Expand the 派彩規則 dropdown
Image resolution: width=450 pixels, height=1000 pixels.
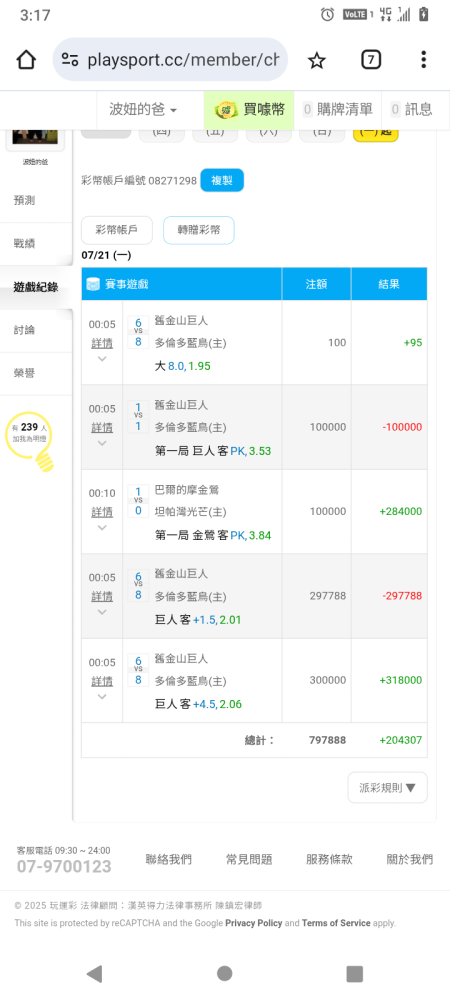click(x=388, y=788)
